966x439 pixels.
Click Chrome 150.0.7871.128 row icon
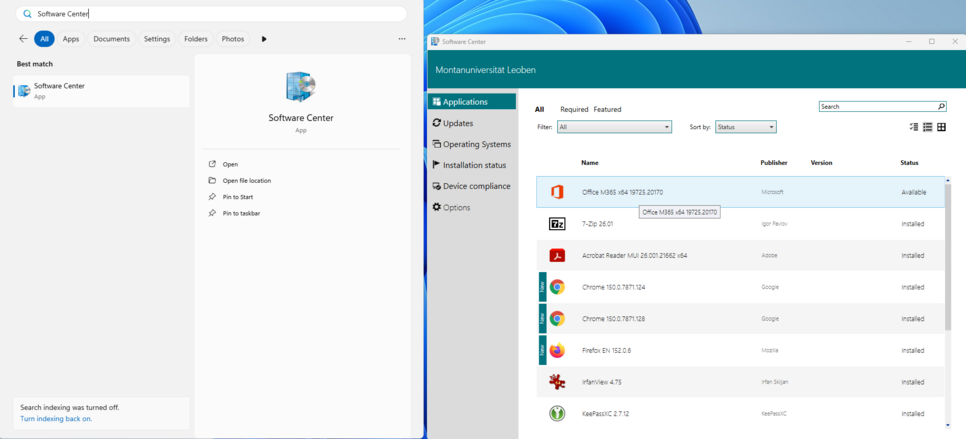(557, 318)
